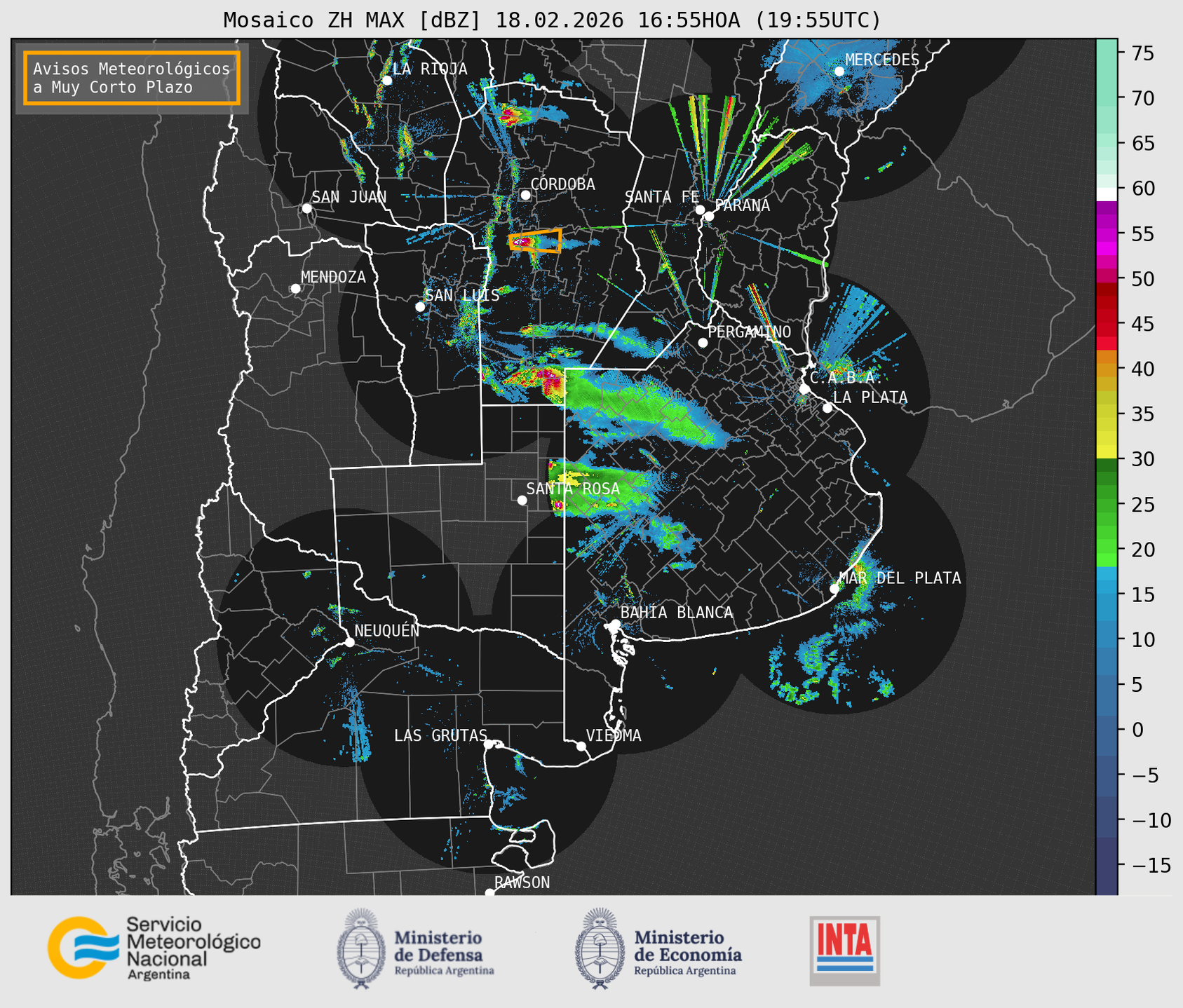1183x1008 pixels.
Task: Click the Córdoba city marker dot
Action: click(525, 195)
